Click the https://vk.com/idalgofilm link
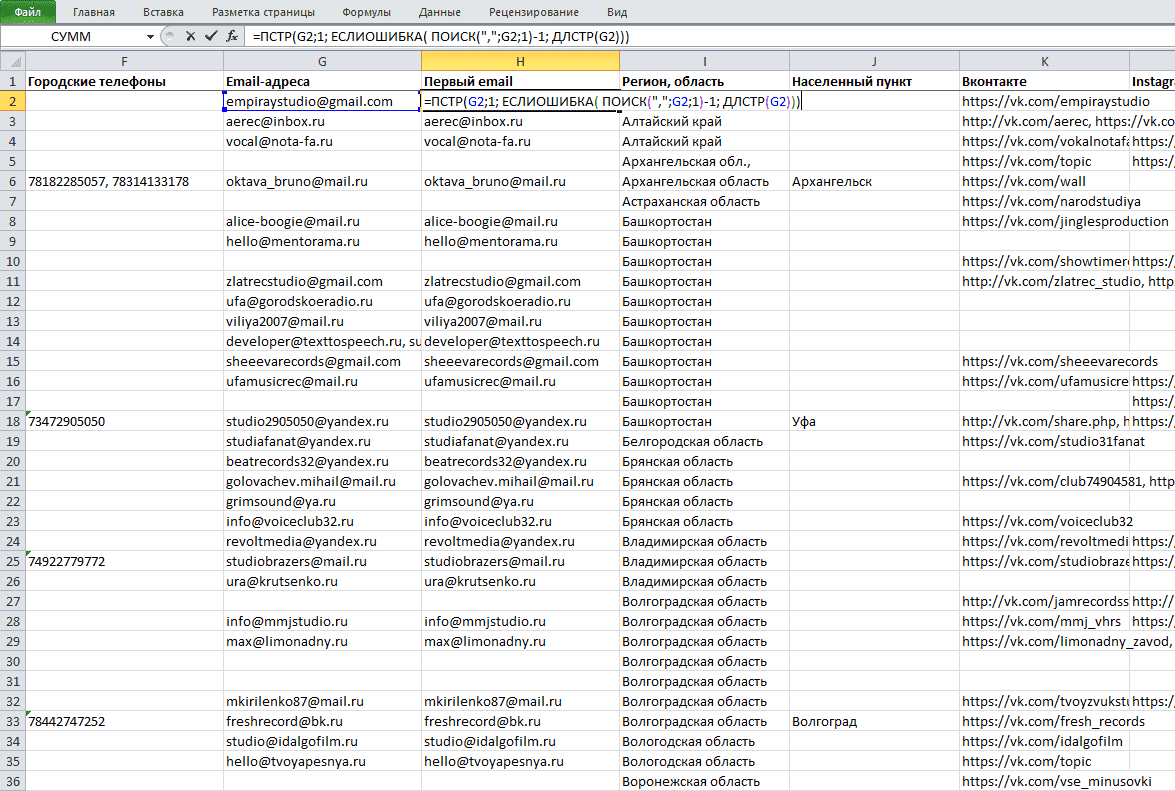The image size is (1175, 791). click(1045, 741)
